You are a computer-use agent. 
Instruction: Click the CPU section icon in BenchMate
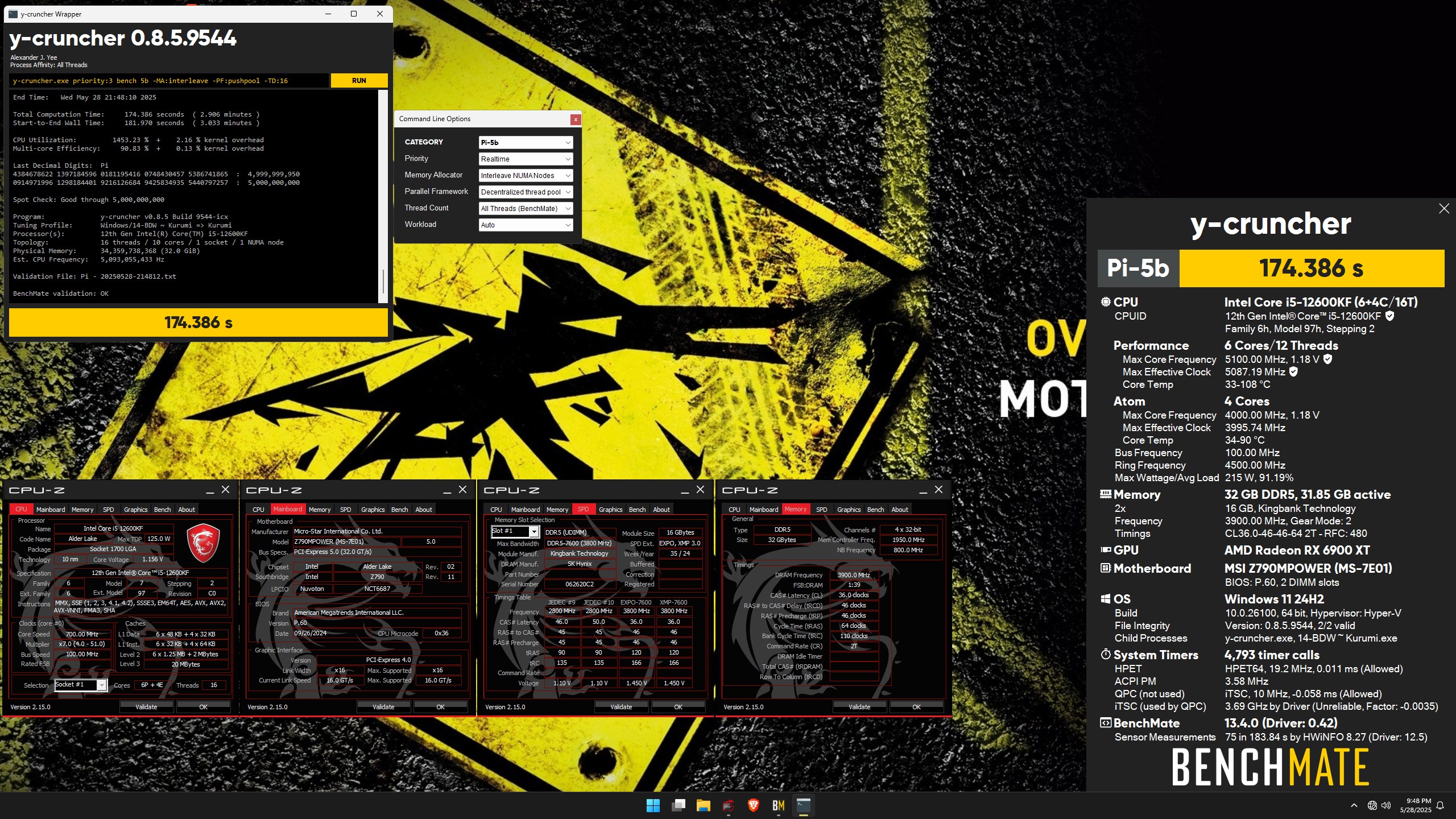pos(1105,302)
